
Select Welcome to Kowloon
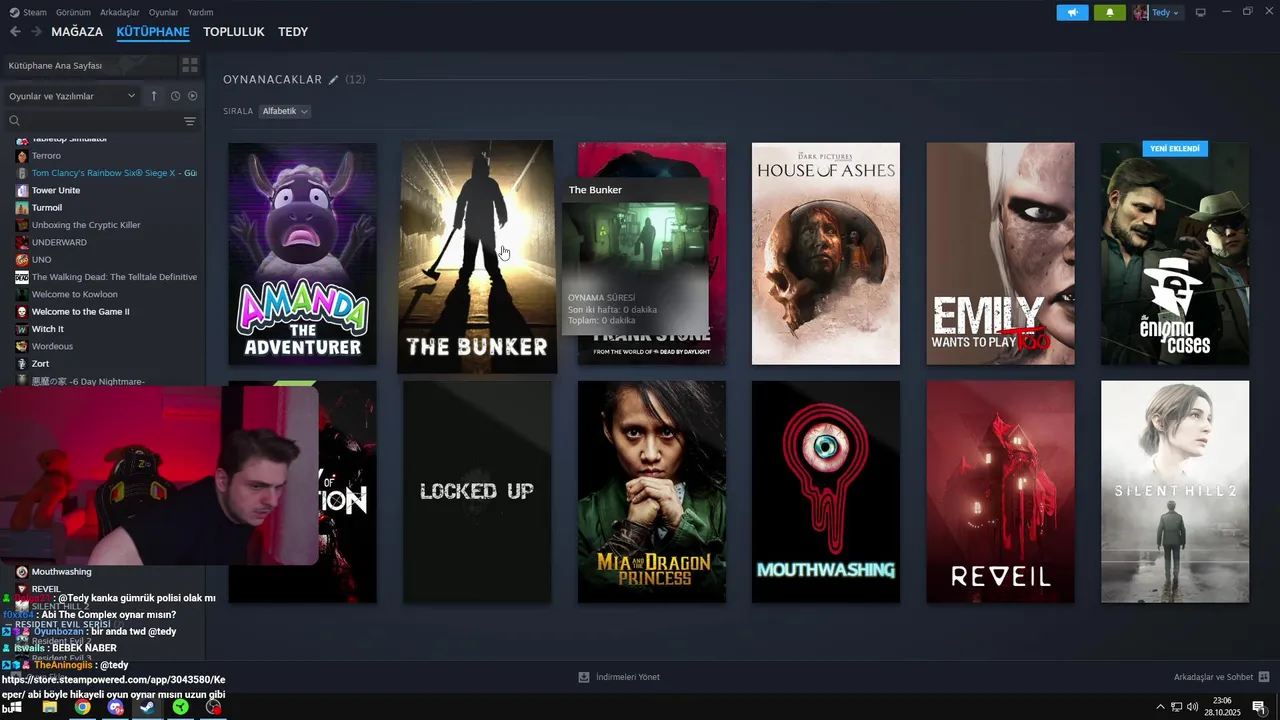(74, 294)
